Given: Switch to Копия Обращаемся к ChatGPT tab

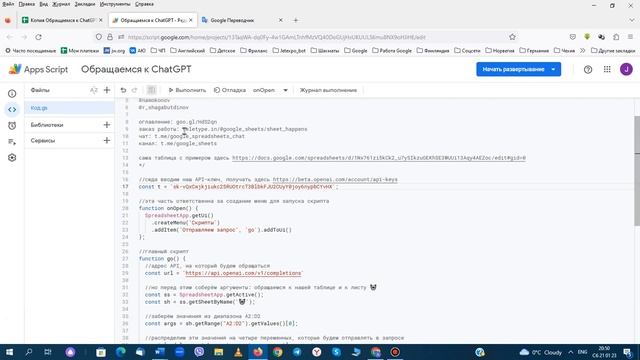Looking at the screenshot, I should pyautogui.click(x=62, y=20).
